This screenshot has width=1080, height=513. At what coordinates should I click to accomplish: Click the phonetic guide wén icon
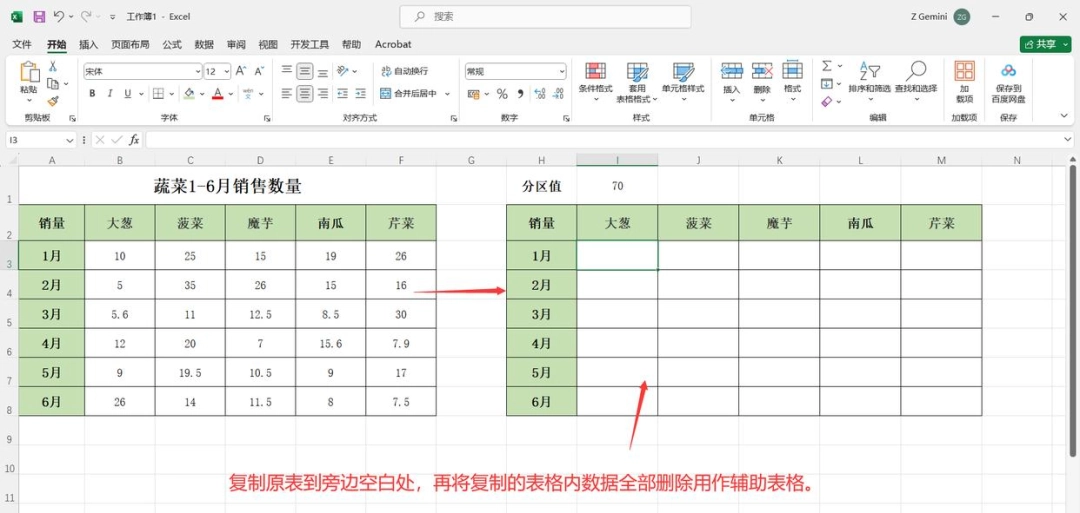click(x=247, y=94)
